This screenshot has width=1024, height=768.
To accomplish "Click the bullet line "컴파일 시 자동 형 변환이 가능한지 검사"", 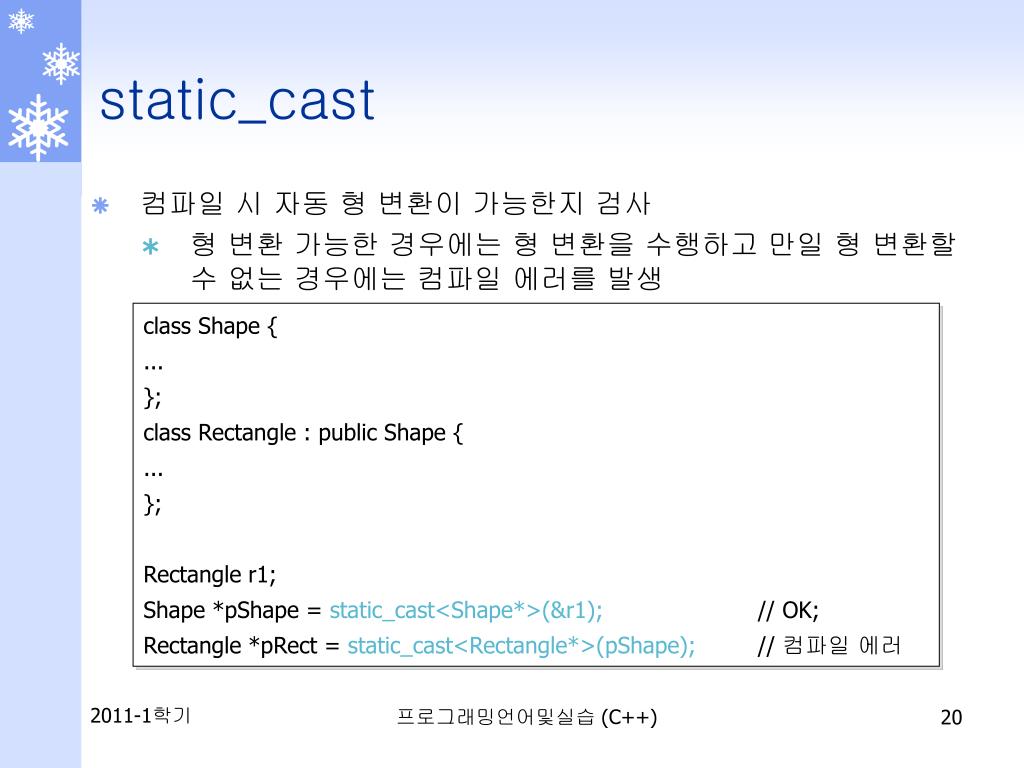I will pyautogui.click(x=396, y=203).
